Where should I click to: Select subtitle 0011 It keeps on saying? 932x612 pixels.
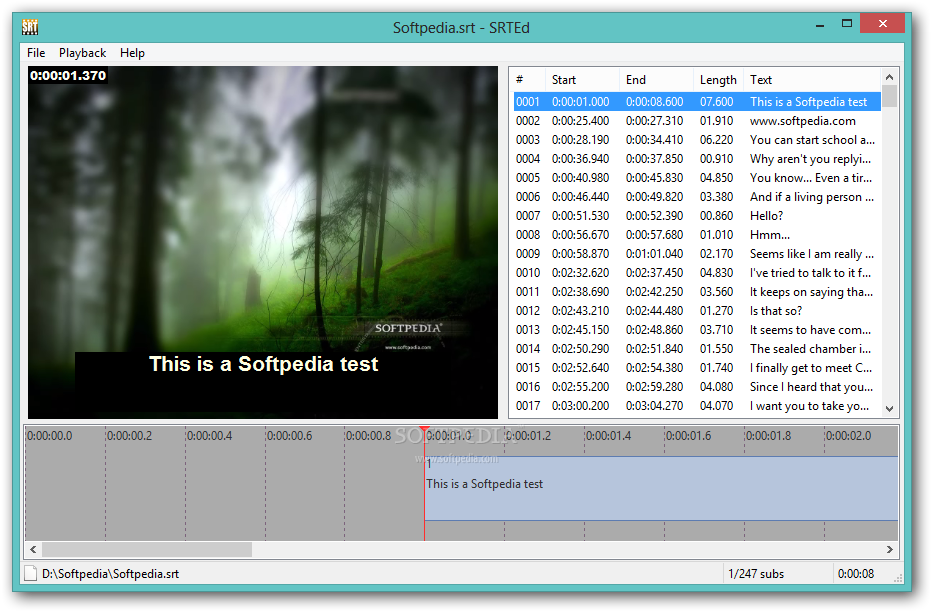click(x=697, y=292)
